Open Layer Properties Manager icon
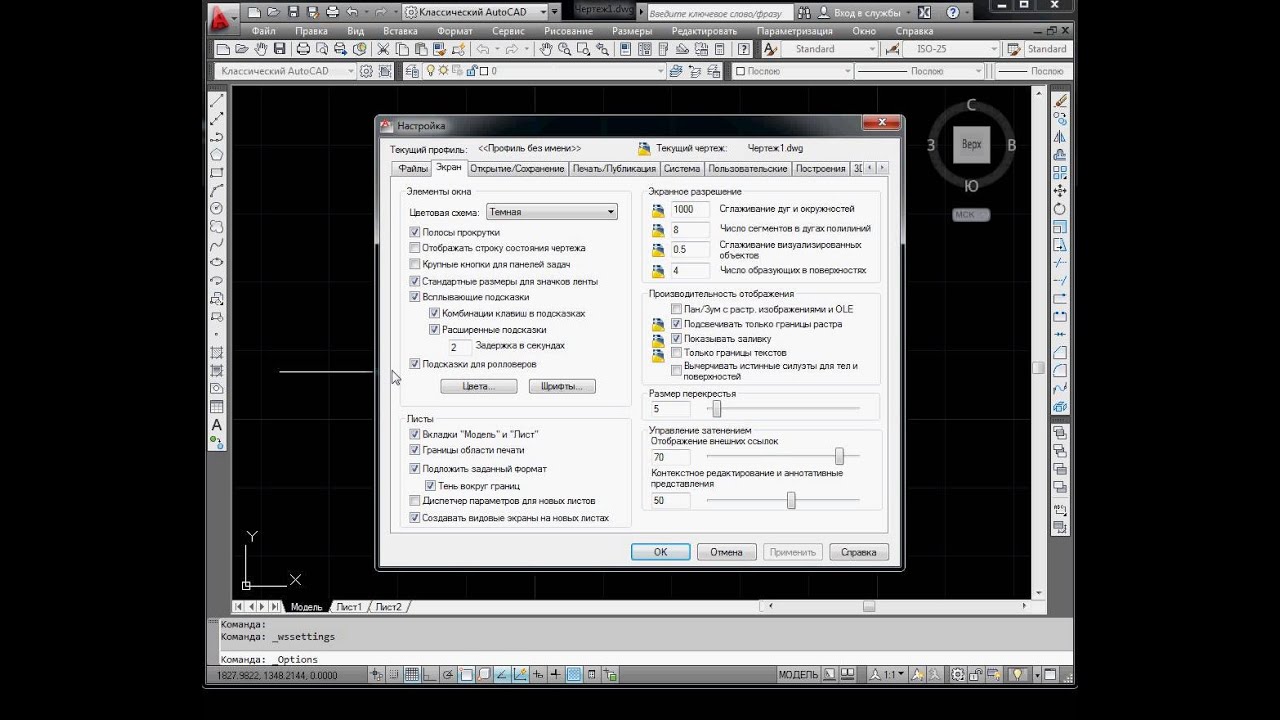This screenshot has width=1280, height=720. [411, 71]
